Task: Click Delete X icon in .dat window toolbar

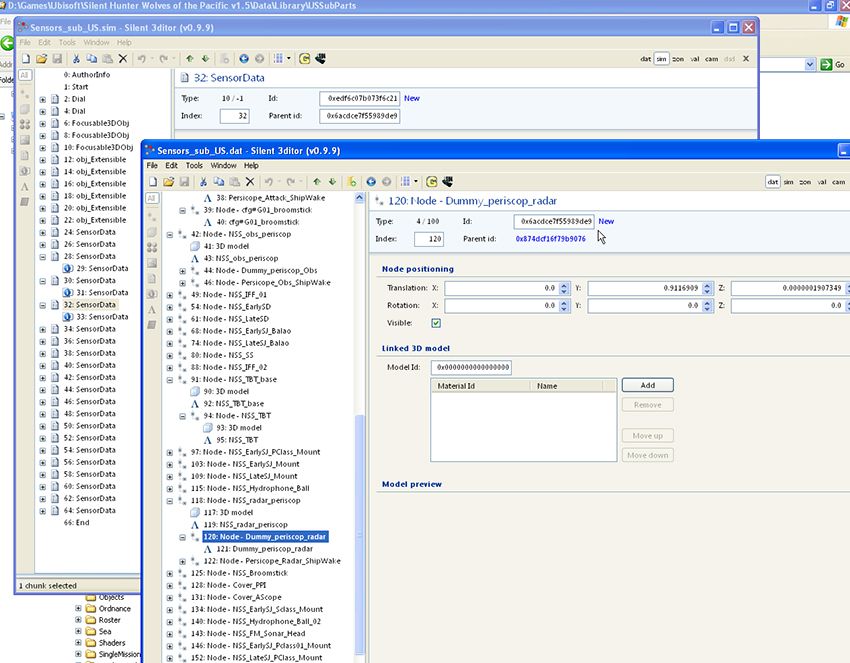Action: click(250, 182)
